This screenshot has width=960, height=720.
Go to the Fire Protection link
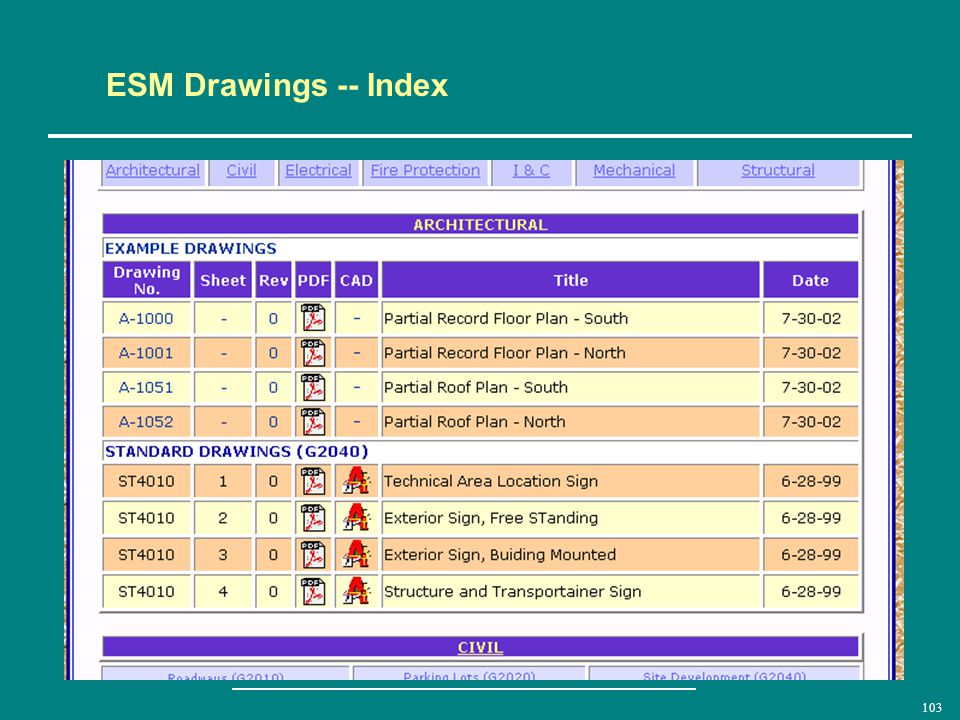(x=425, y=170)
